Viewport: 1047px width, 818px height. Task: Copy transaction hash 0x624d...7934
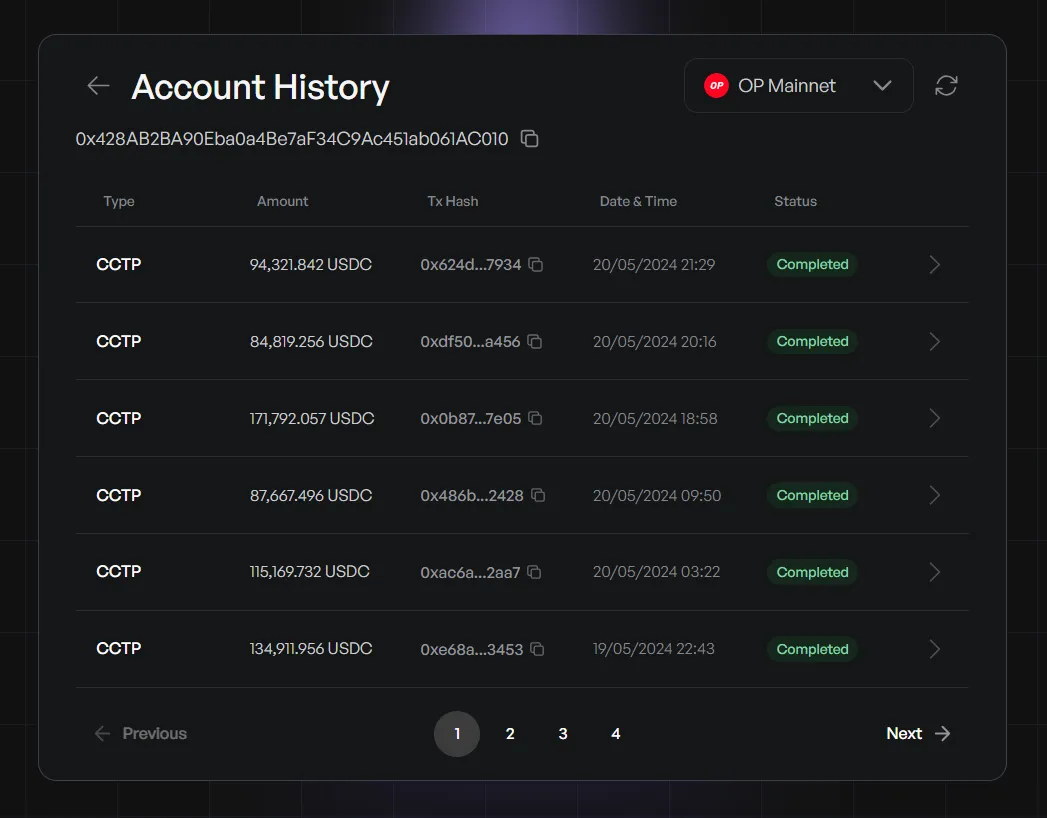[x=536, y=264]
